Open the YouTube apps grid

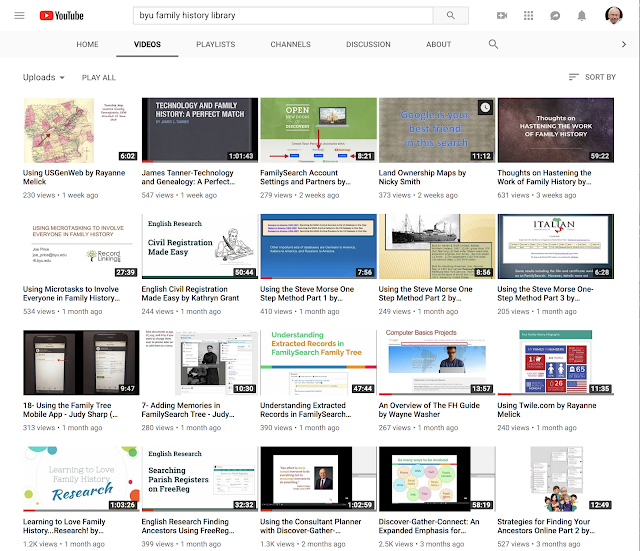[x=528, y=16]
